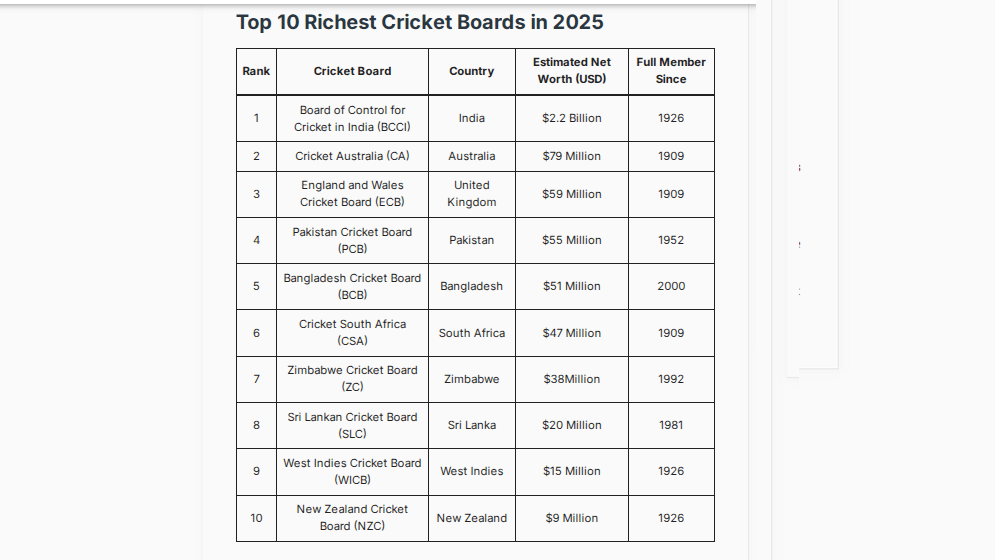This screenshot has height=560, width=995.
Task: Select the 'Cricket Australia (CA)' cell
Action: (352, 156)
